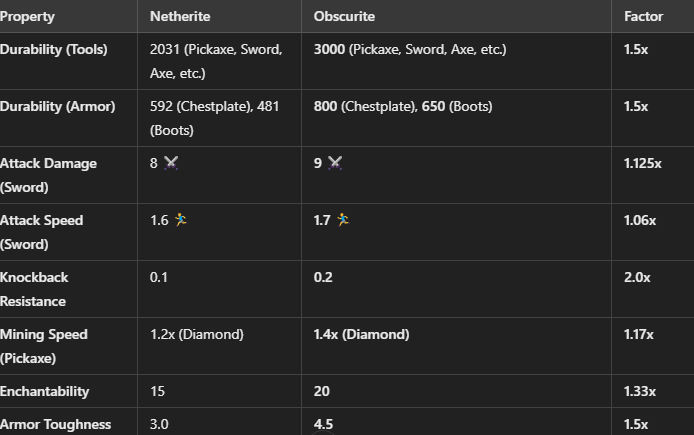Click the Durability (Tools) row label
The image size is (694, 435).
click(54, 49)
